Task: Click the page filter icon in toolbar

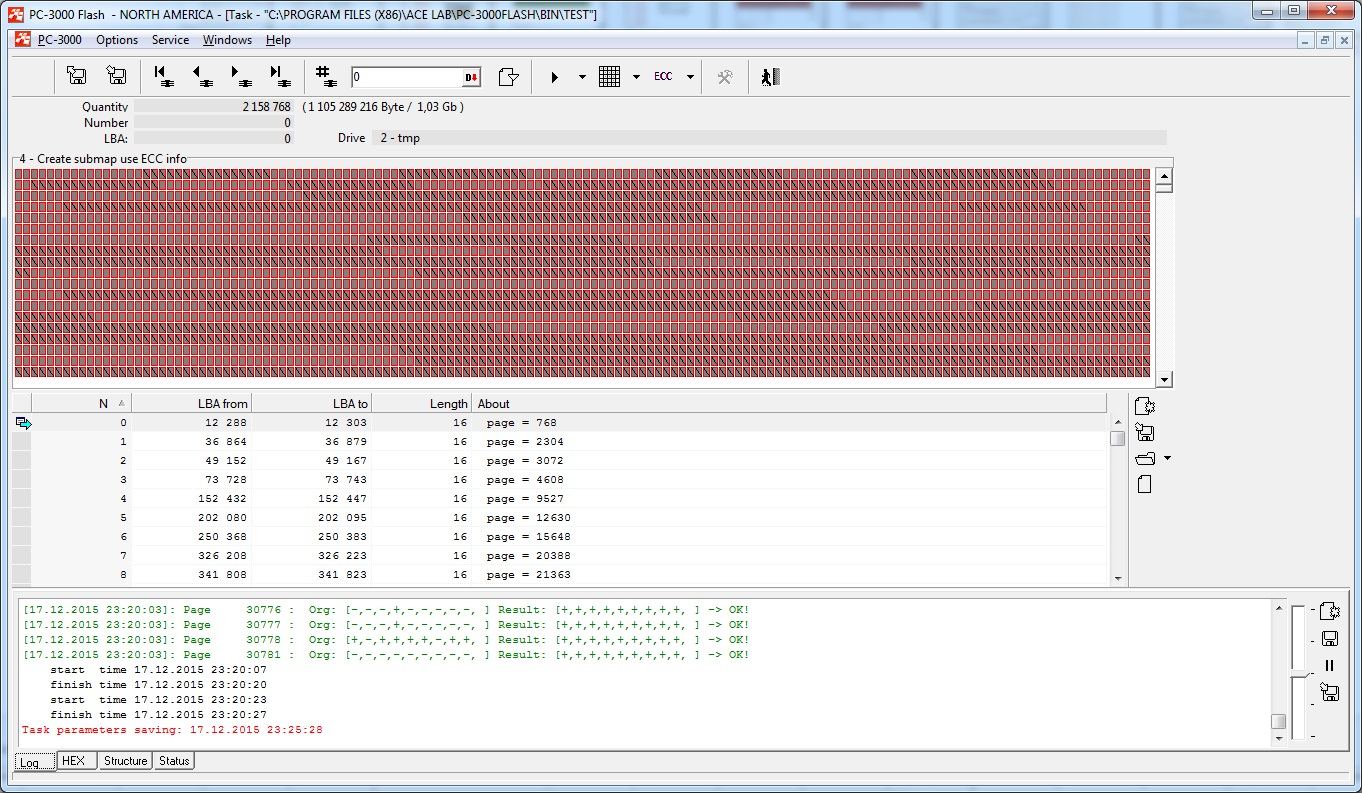Action: pyautogui.click(x=509, y=77)
